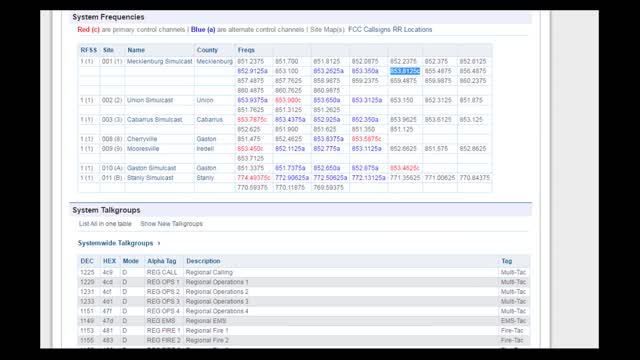Click the Alpha Tag column header
Viewport: 640px width, 360px height.
(x=162, y=261)
